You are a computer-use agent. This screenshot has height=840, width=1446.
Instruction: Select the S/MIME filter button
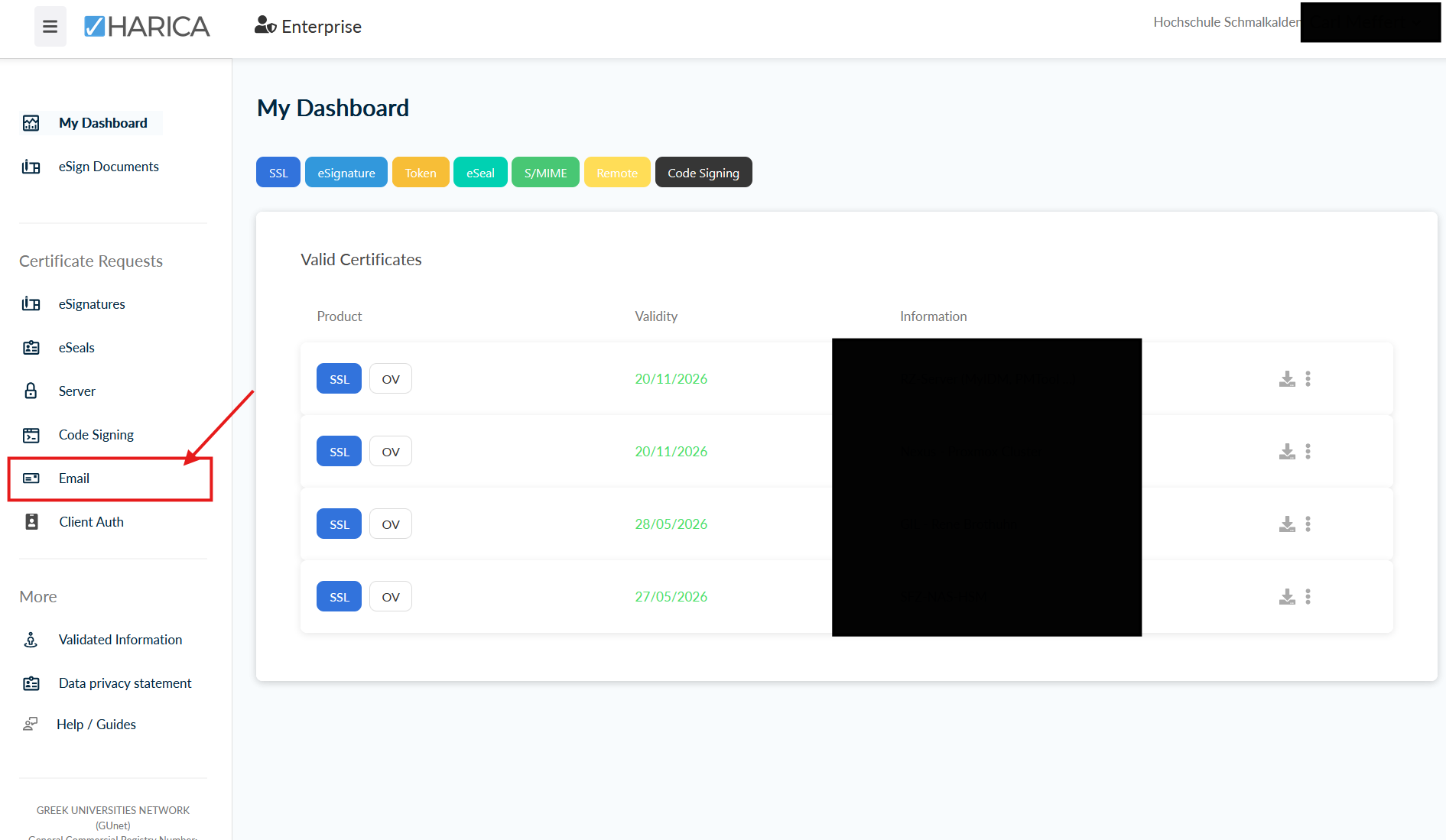click(545, 173)
